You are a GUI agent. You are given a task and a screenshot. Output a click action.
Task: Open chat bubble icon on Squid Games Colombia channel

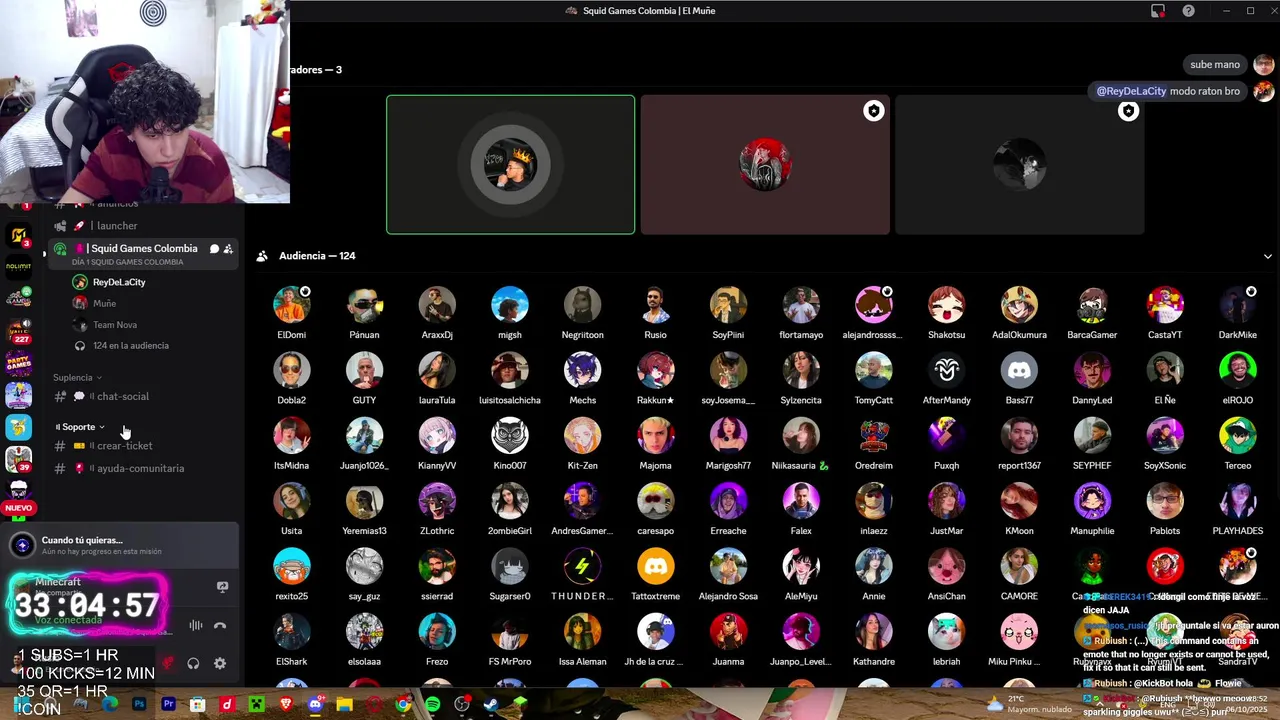[x=214, y=249]
